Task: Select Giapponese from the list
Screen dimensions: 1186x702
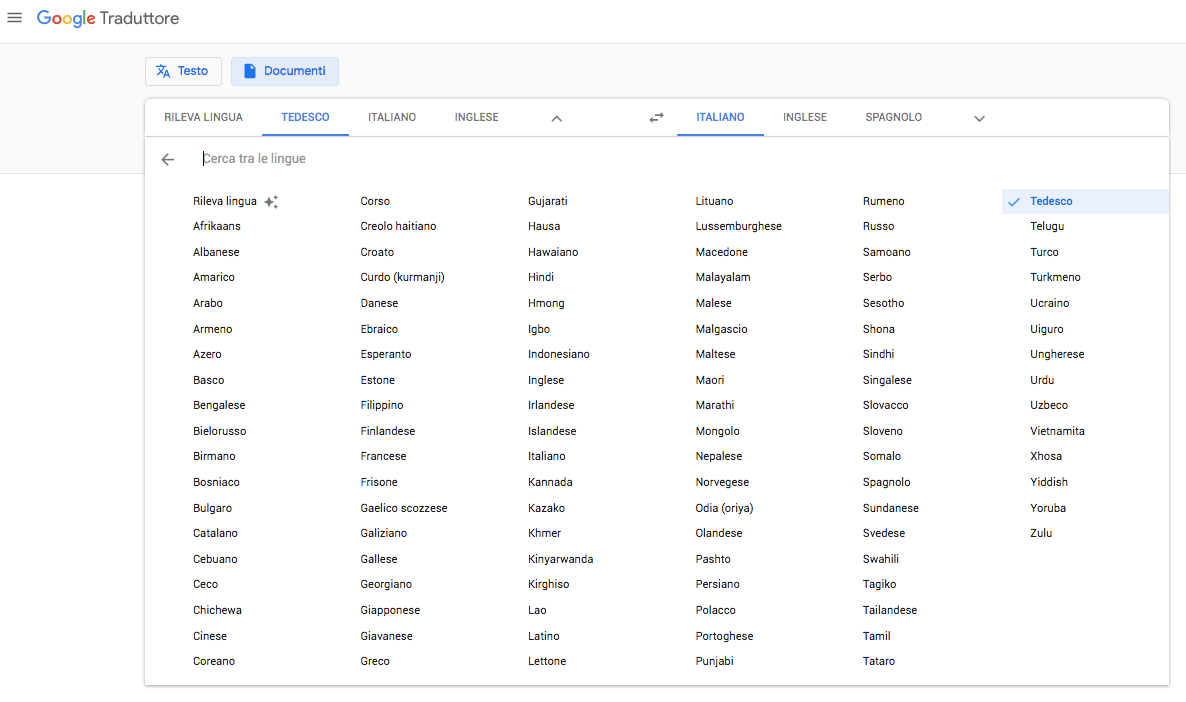Action: [x=390, y=610]
